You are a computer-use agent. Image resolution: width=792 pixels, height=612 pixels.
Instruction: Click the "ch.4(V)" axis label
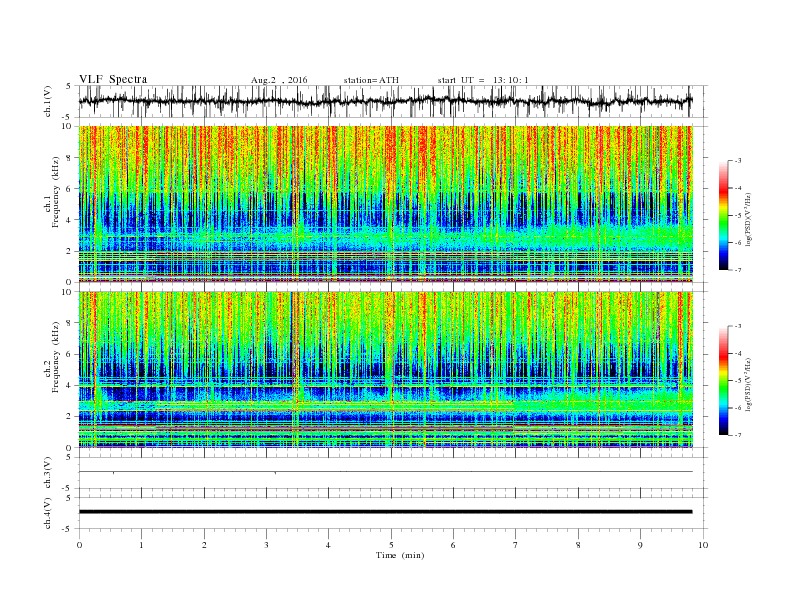click(48, 513)
